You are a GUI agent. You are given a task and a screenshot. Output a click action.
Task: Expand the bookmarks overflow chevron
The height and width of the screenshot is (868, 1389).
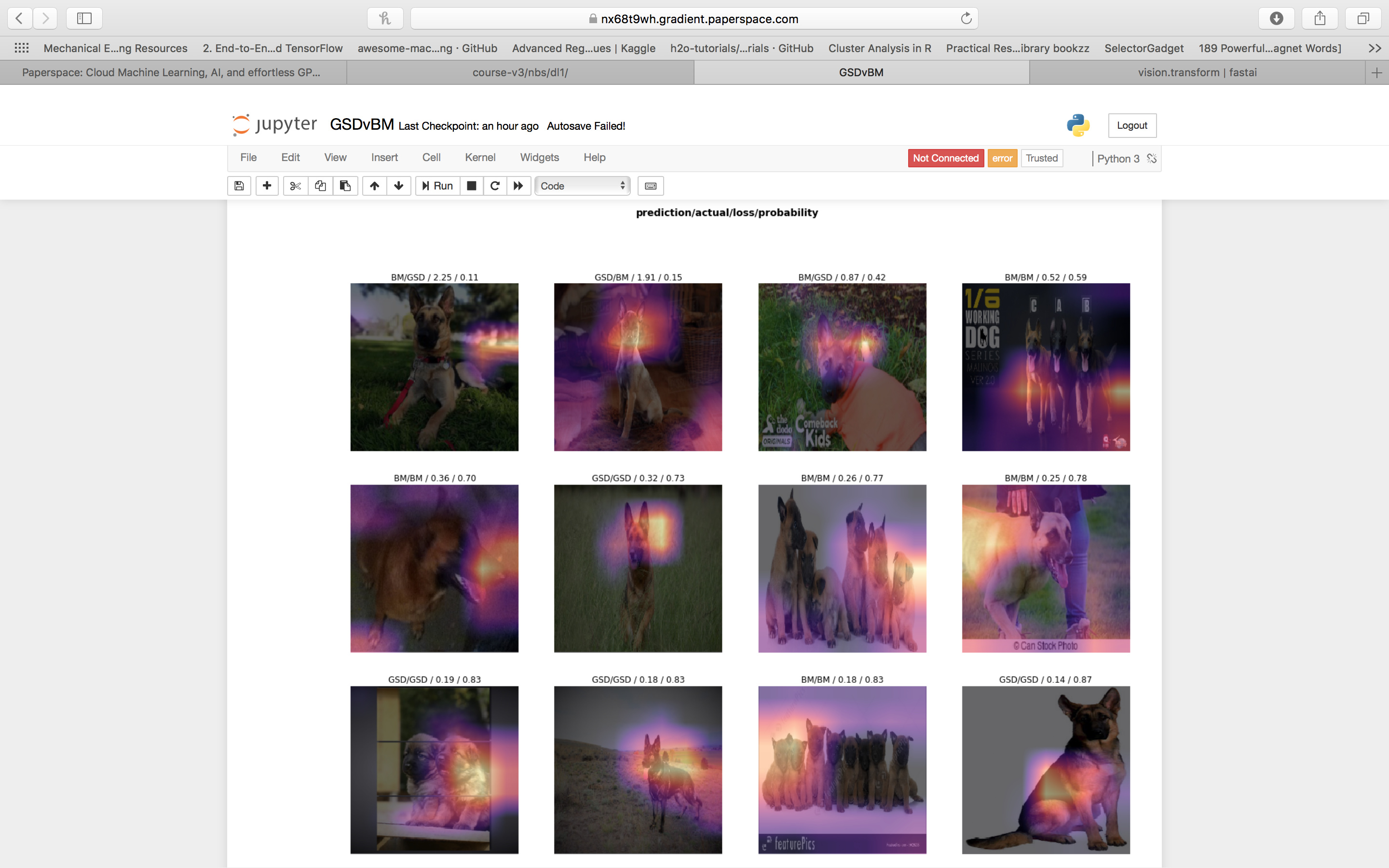tap(1374, 48)
